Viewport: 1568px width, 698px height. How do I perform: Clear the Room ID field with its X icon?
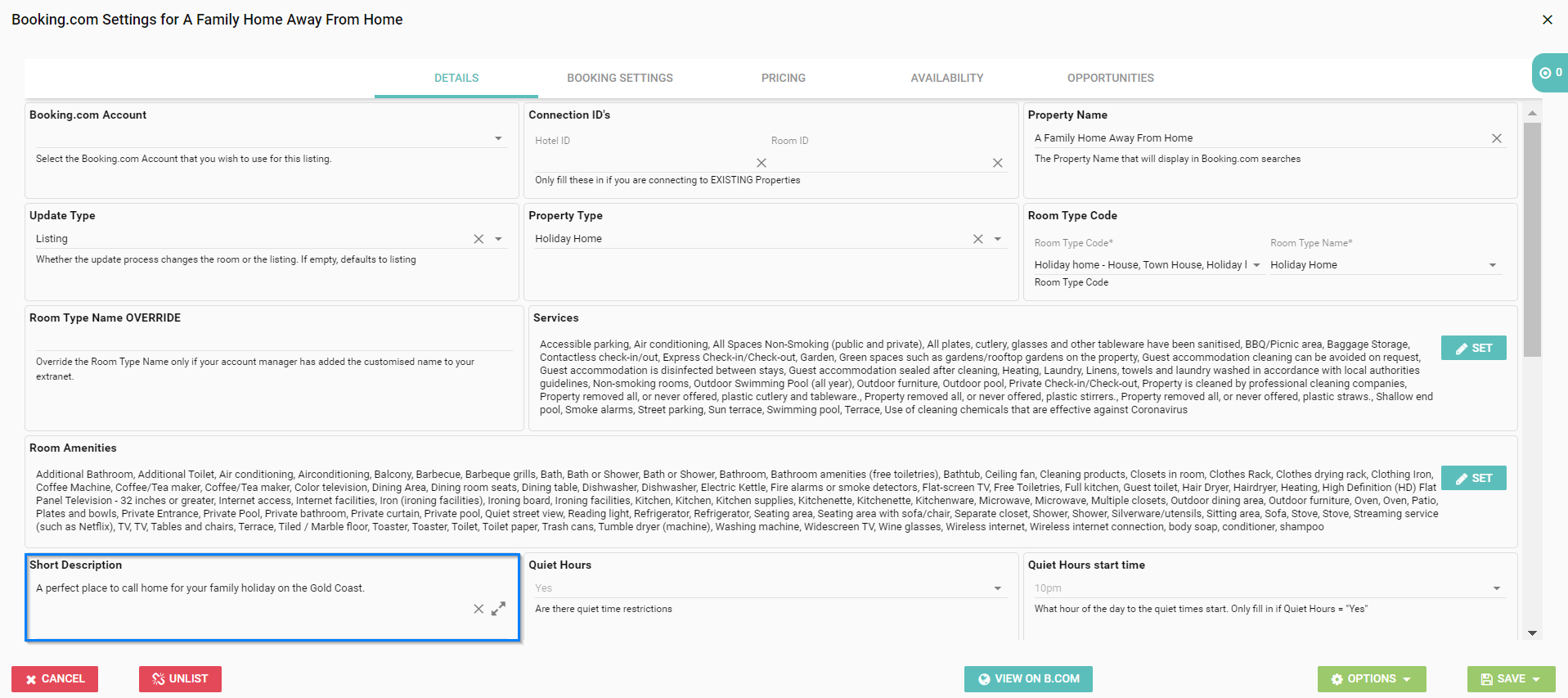[x=997, y=163]
